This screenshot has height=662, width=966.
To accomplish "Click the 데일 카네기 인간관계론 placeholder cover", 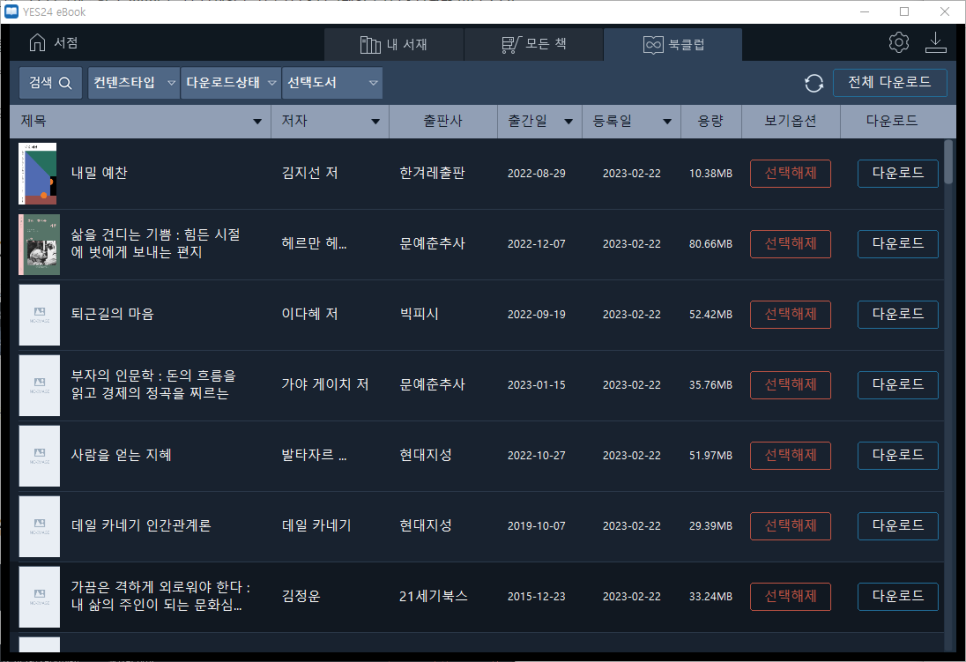I will [x=39, y=527].
